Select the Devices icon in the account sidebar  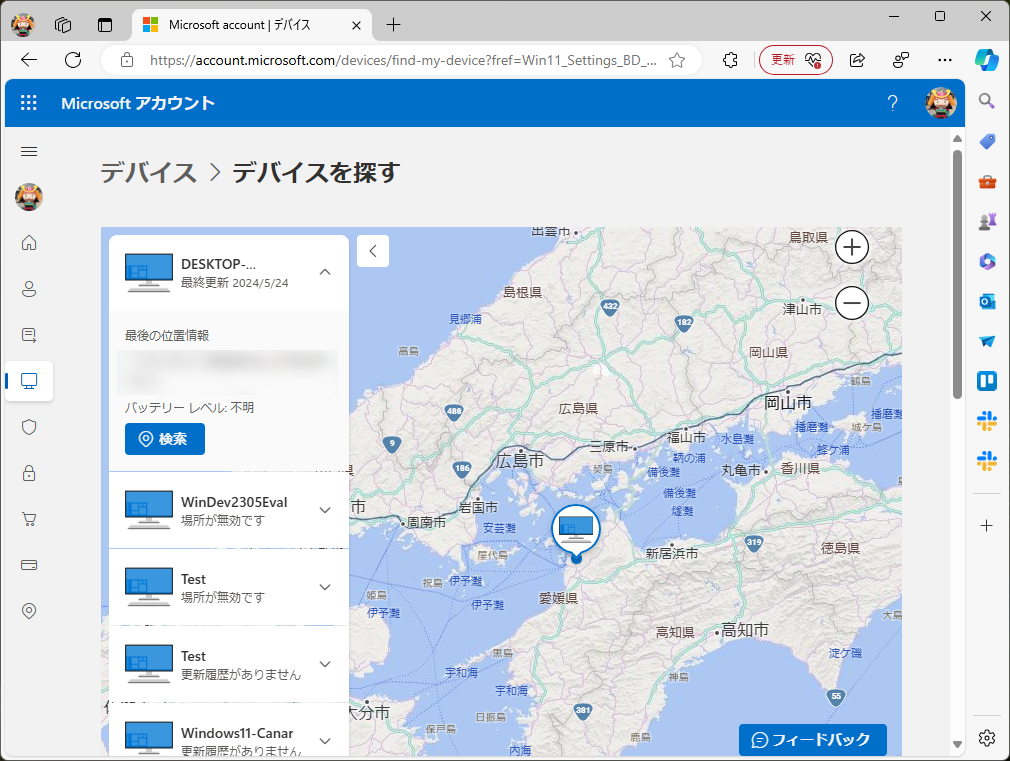pos(29,381)
